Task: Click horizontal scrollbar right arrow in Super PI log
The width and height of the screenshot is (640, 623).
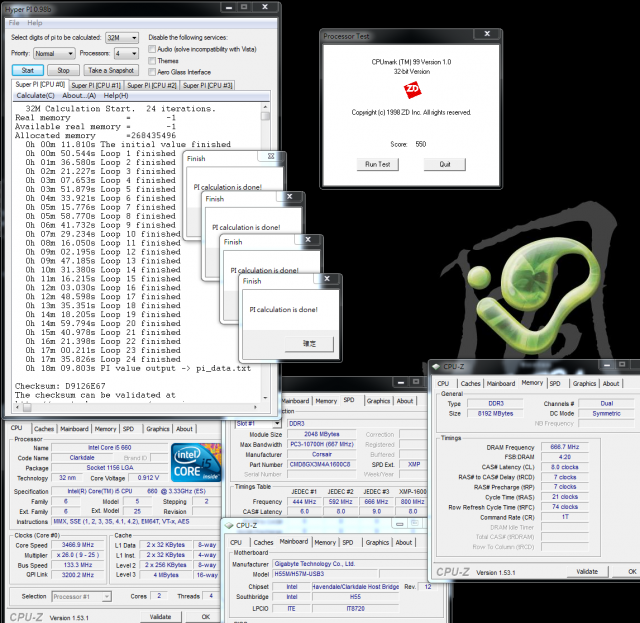Action: tap(256, 407)
